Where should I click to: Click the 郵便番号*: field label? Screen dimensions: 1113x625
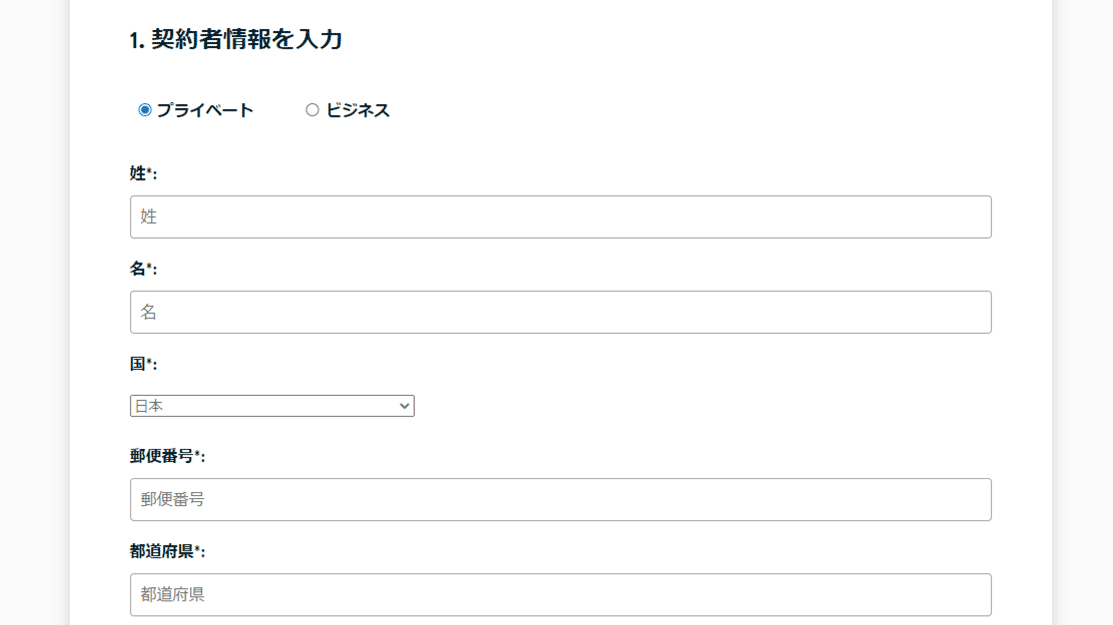point(168,456)
